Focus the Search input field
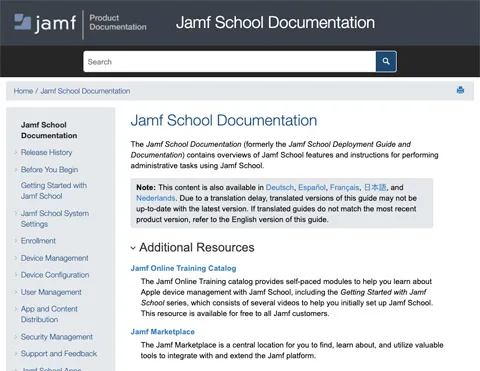 (230, 61)
